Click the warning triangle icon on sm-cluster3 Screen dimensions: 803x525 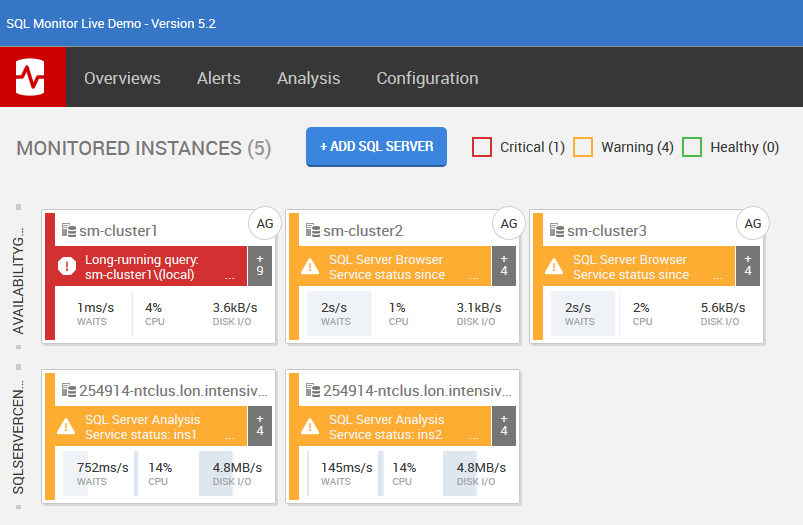(555, 267)
